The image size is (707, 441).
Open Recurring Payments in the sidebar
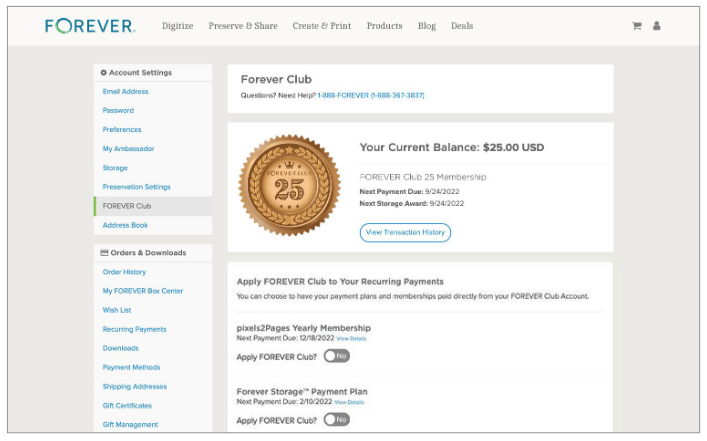tap(134, 329)
